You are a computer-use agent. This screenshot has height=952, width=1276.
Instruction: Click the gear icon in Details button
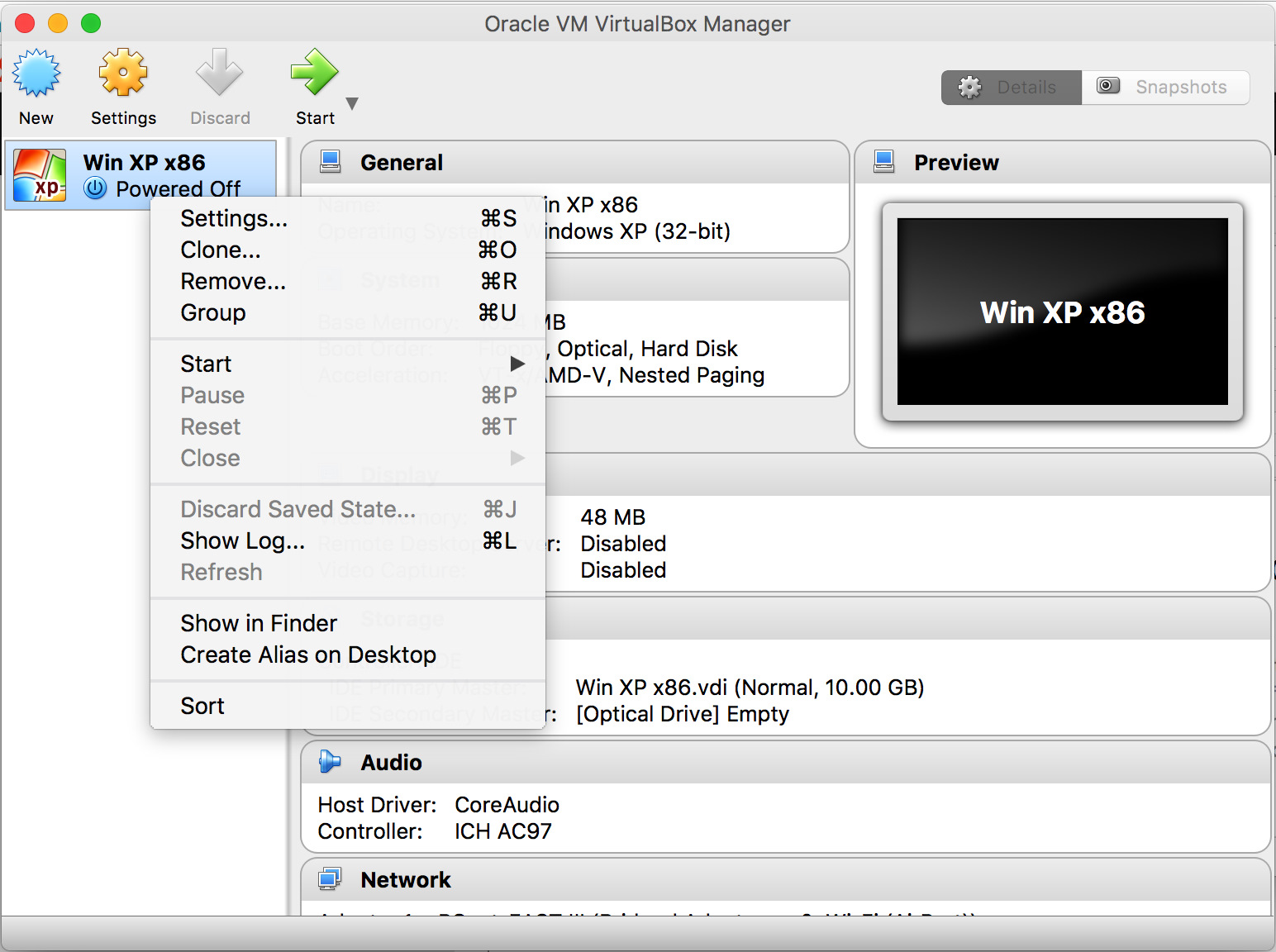point(969,87)
